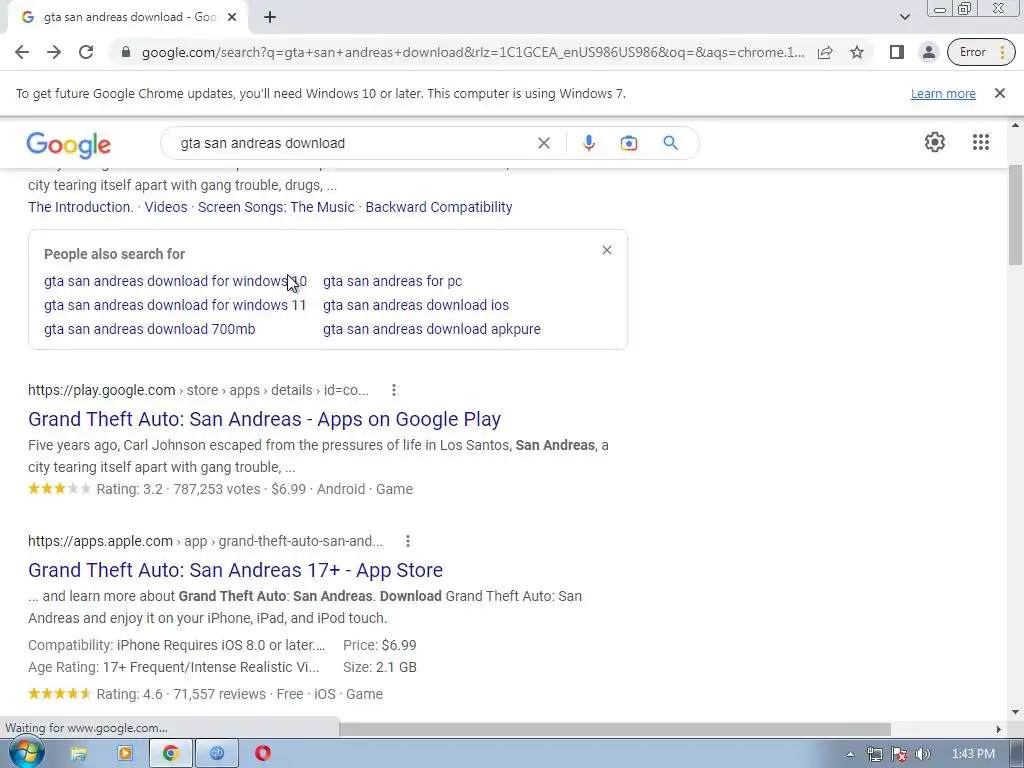Image resolution: width=1024 pixels, height=768 pixels.
Task: Search gta san andreas download for windows 10
Action: point(175,281)
